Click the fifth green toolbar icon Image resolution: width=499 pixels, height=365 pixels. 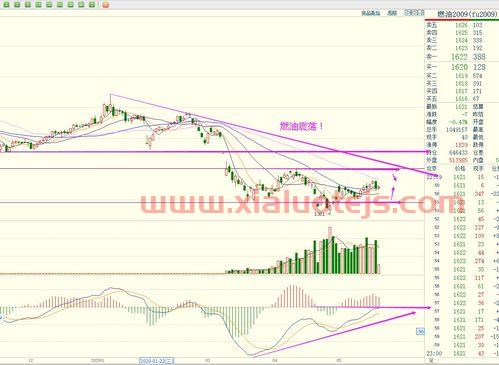(49, 5)
